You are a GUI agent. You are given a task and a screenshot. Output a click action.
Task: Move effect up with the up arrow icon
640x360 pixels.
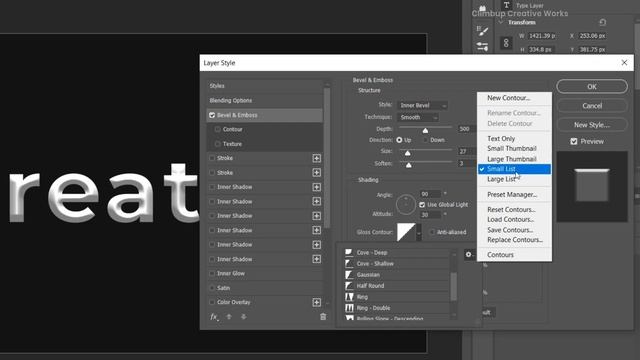coord(229,317)
